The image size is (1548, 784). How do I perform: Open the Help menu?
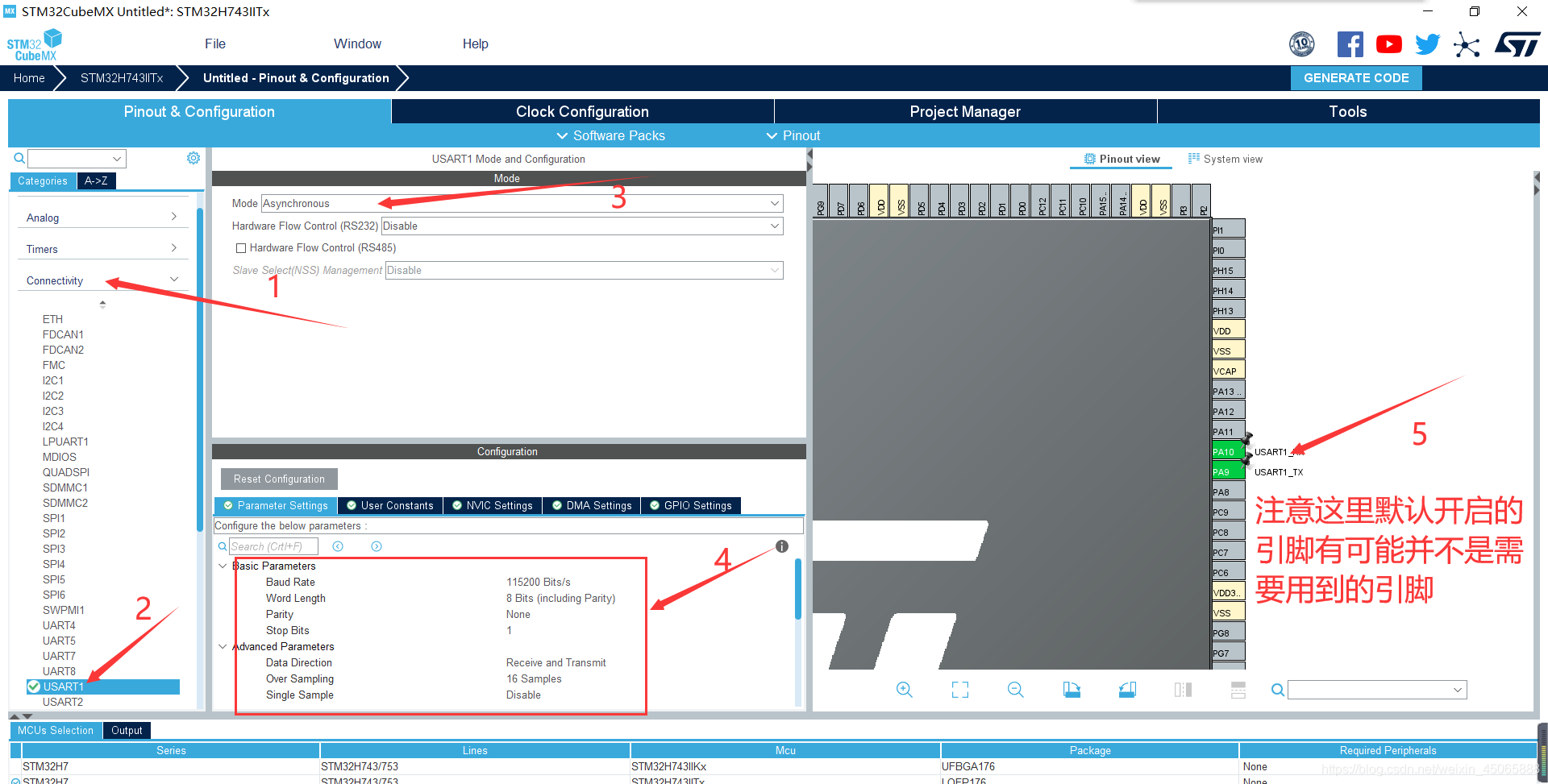476,44
